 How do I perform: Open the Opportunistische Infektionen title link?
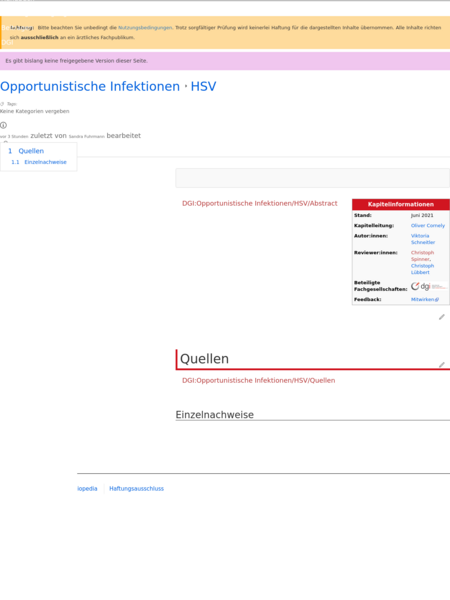click(90, 86)
